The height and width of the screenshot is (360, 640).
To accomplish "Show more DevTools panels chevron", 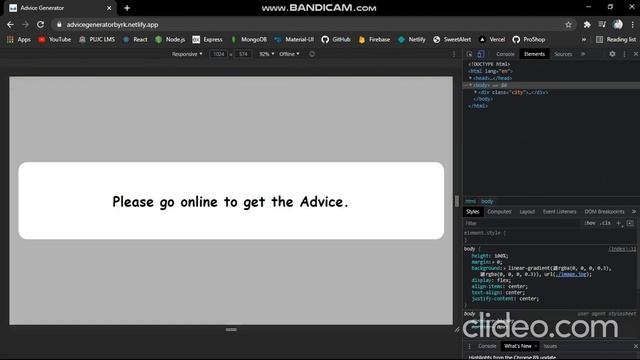I will (x=583, y=54).
